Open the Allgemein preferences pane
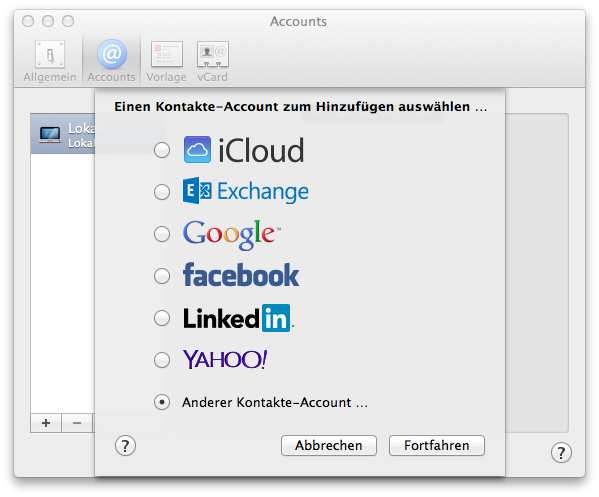The height and width of the screenshot is (497, 599). click(50, 61)
